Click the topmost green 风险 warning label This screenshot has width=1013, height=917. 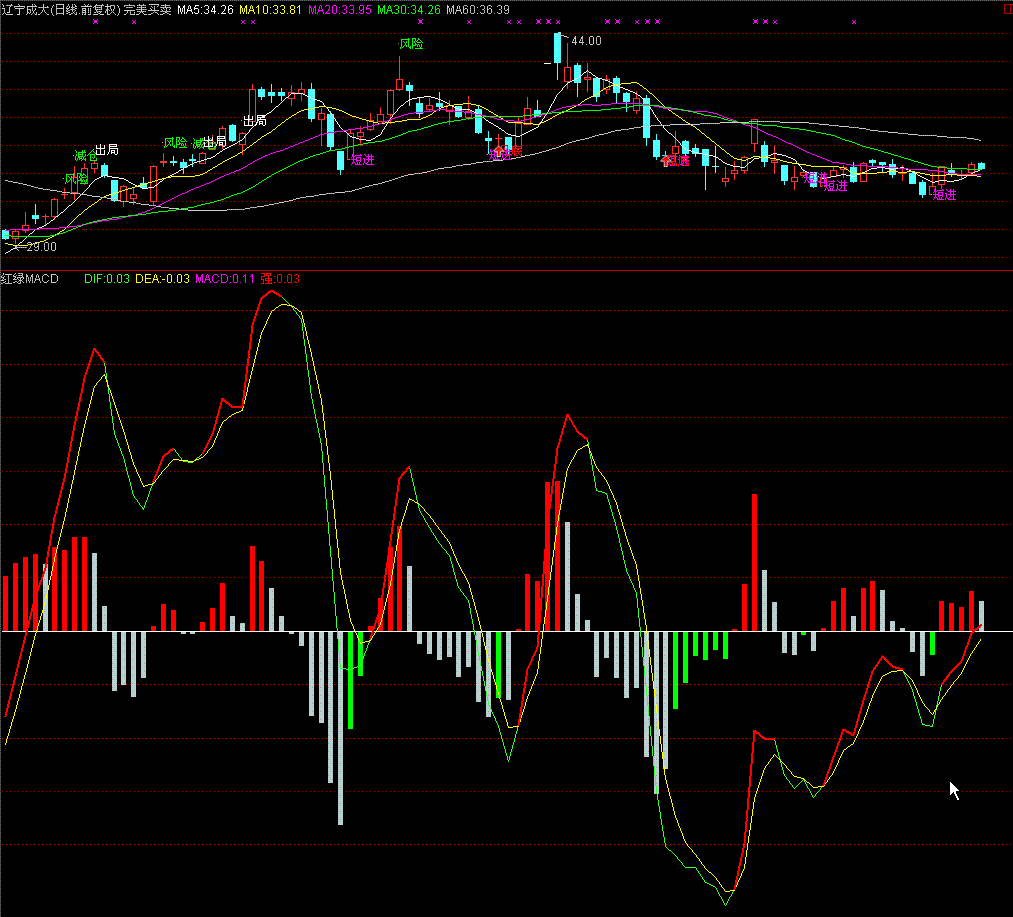pos(412,44)
